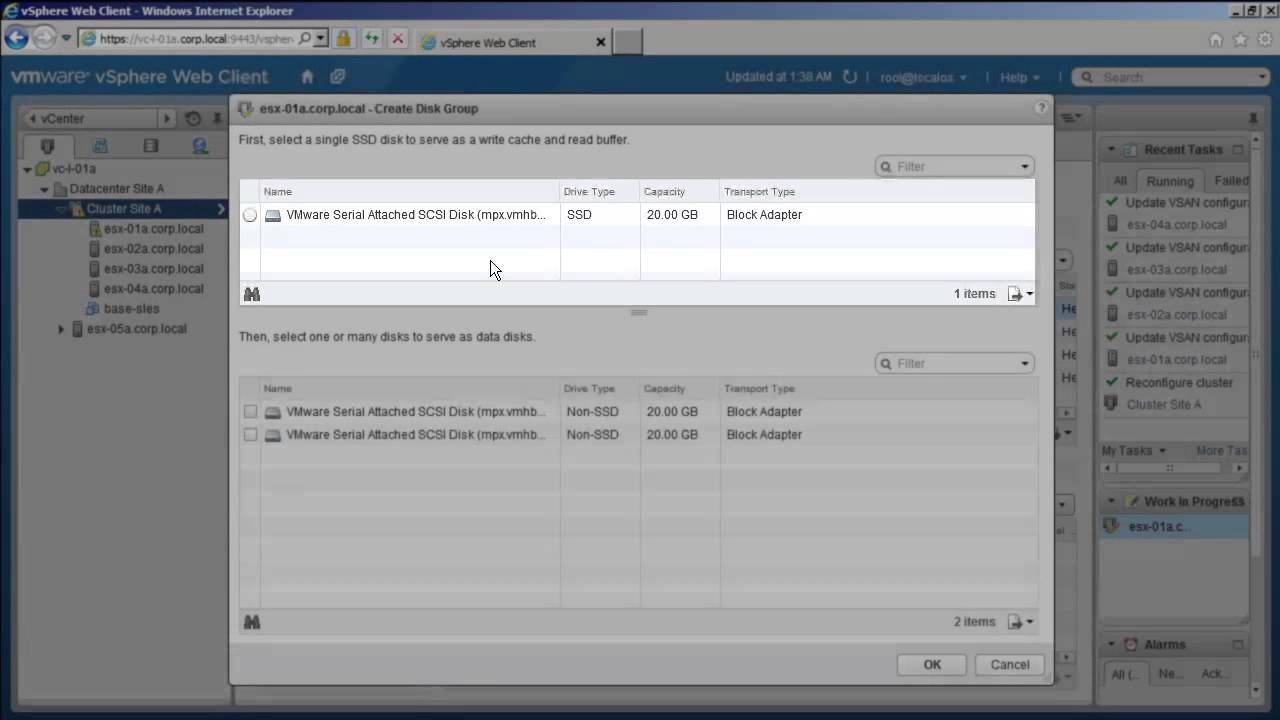Click the browser stop loading X button
Screen dimensions: 1280x720
[x=397, y=39]
